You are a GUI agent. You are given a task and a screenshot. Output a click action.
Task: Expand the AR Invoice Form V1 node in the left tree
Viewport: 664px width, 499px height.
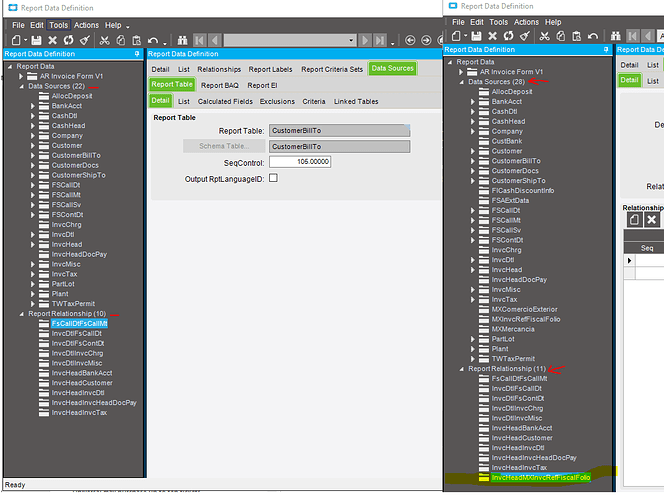click(x=21, y=76)
